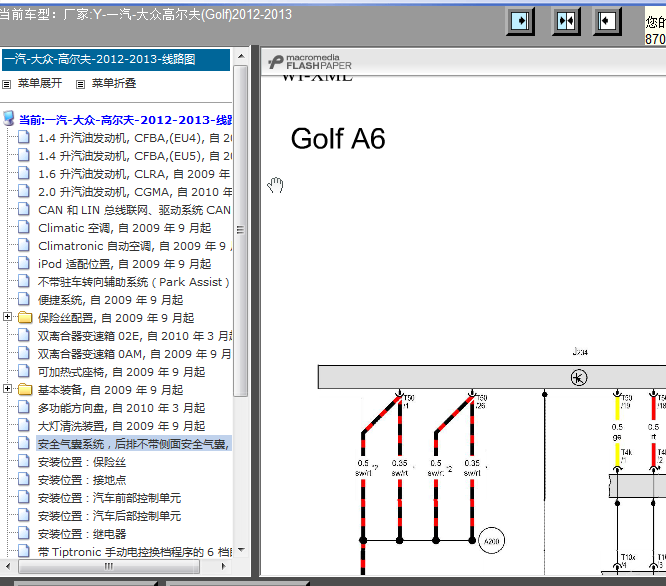Open 双离合器变速箱 0AM diagram
The image size is (666, 586).
135,354
